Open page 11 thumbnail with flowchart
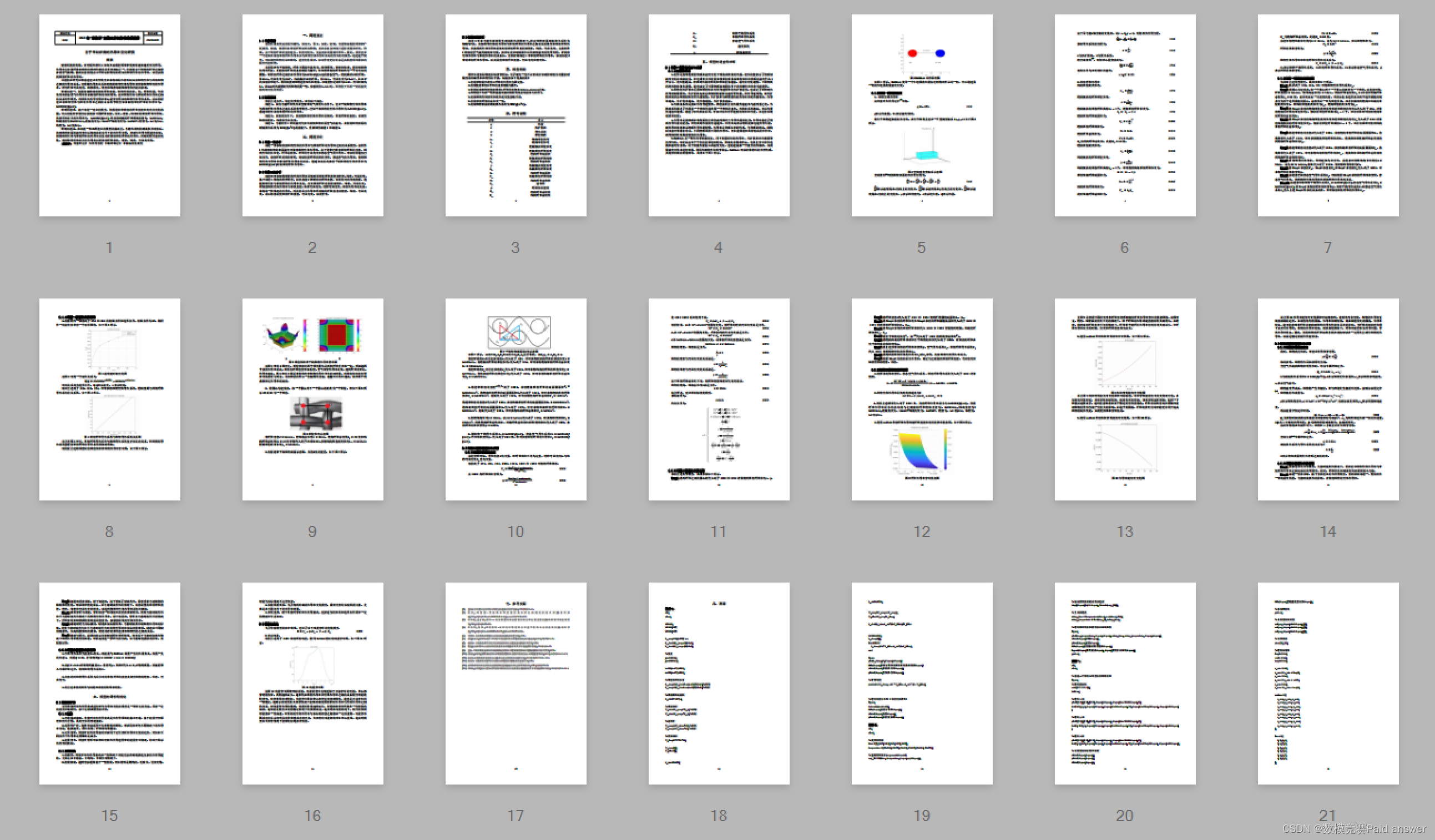This screenshot has height=840, width=1435. (x=719, y=399)
